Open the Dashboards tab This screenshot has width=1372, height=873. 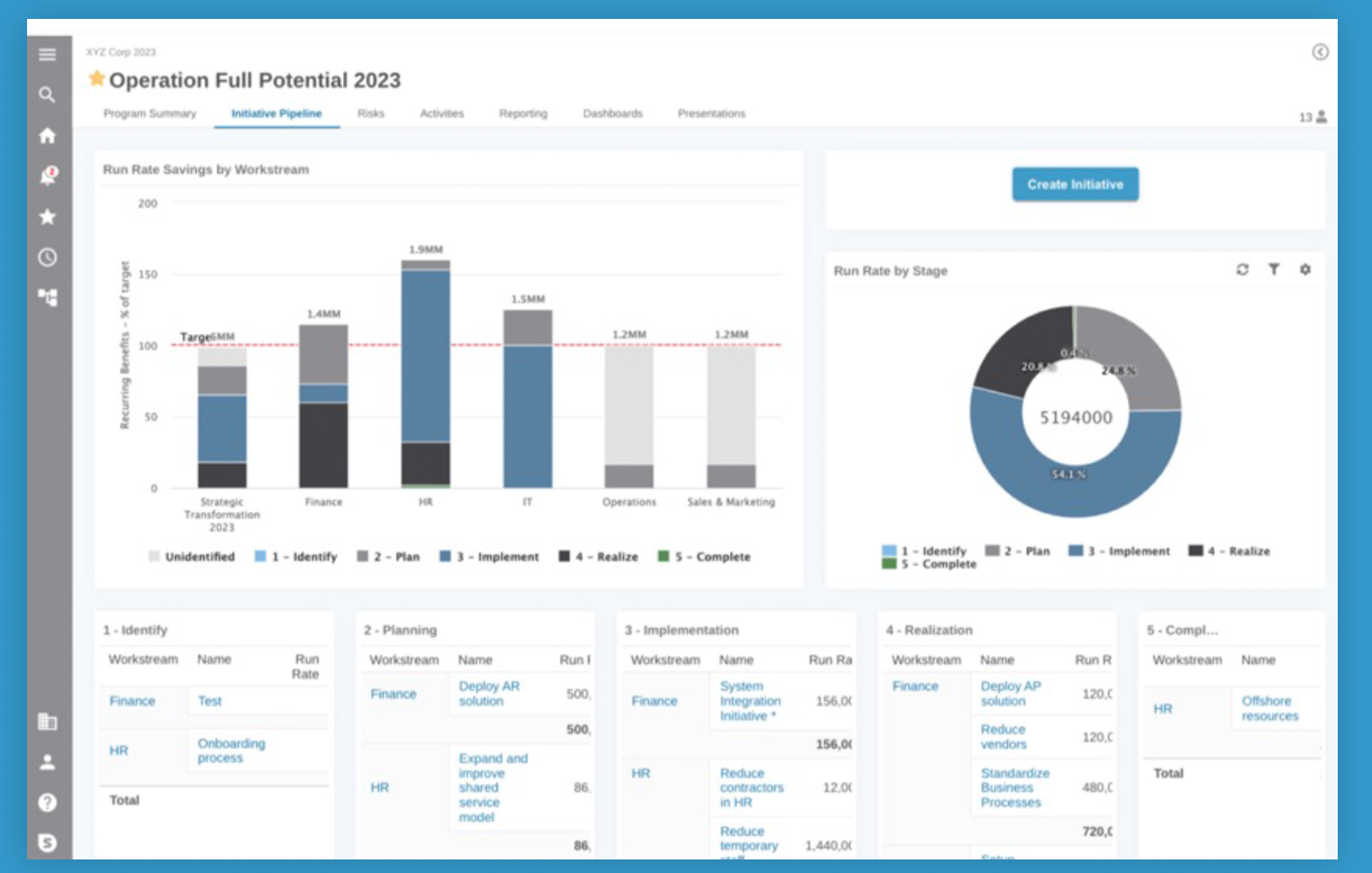pyautogui.click(x=612, y=114)
